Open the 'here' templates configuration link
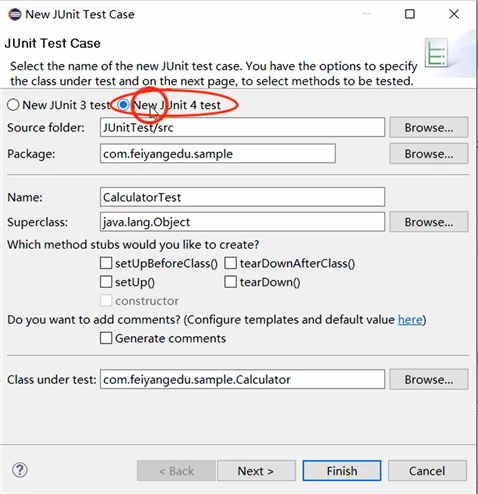 [410, 320]
